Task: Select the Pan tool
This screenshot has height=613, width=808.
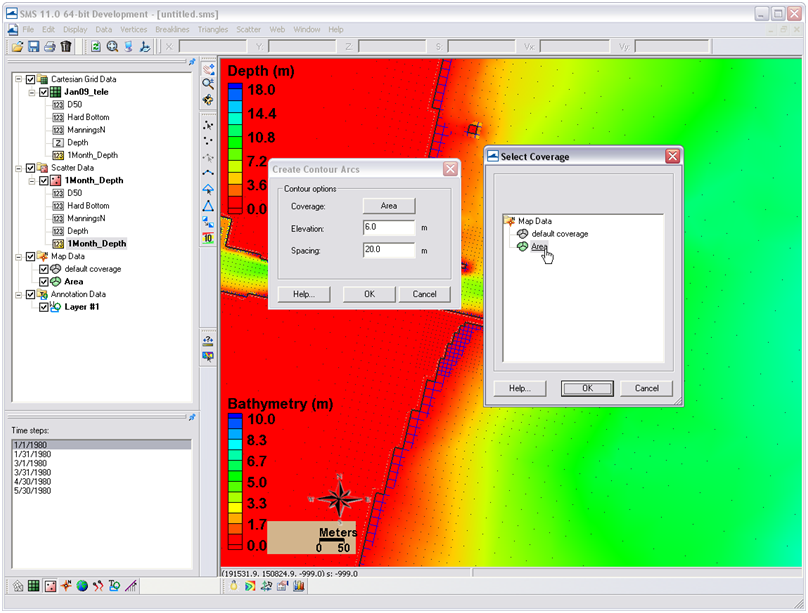Action: [x=208, y=68]
